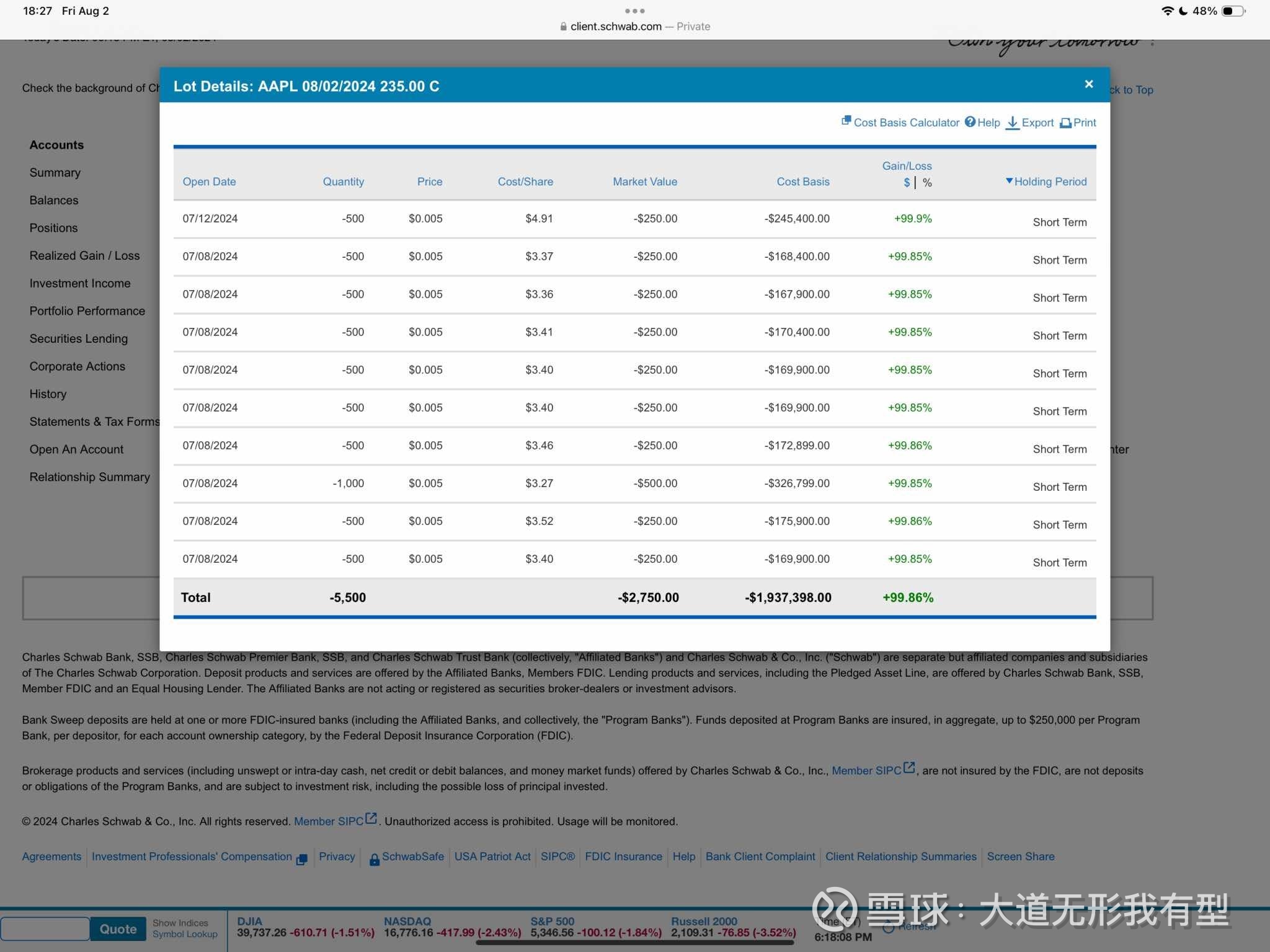Click the S&P 500 index label
This screenshot has width=1270, height=952.
click(552, 921)
